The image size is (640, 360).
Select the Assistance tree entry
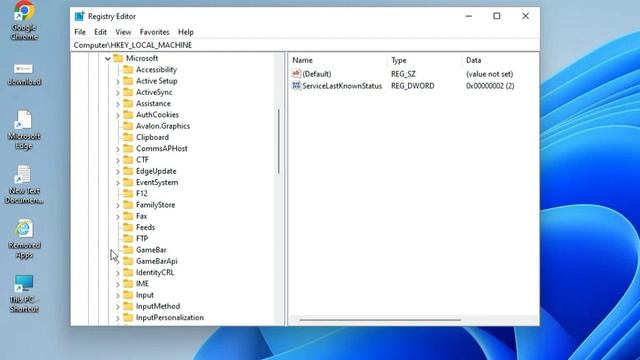(x=153, y=103)
